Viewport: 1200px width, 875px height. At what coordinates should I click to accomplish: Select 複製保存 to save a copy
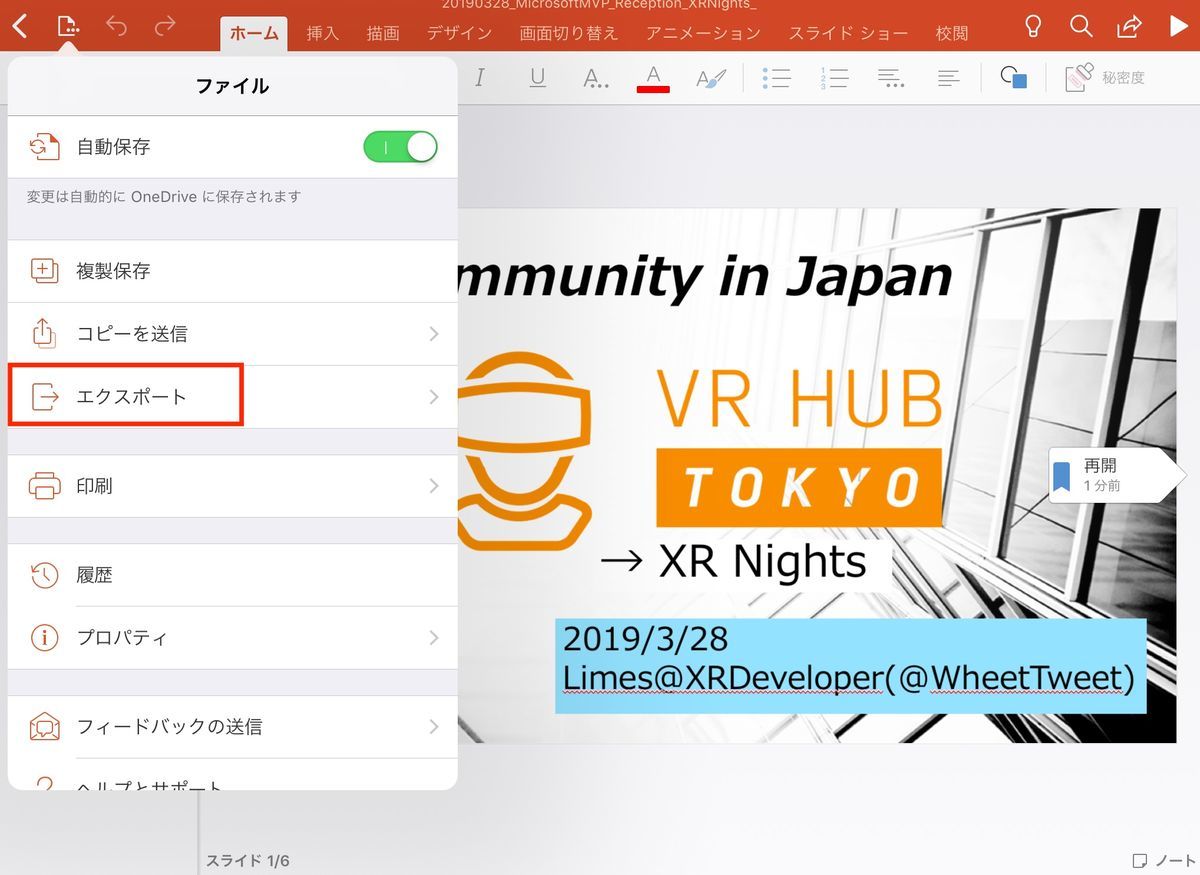[x=232, y=271]
